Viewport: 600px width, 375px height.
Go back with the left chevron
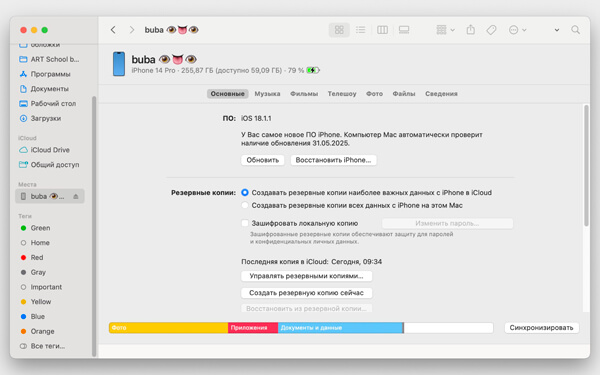coord(113,30)
